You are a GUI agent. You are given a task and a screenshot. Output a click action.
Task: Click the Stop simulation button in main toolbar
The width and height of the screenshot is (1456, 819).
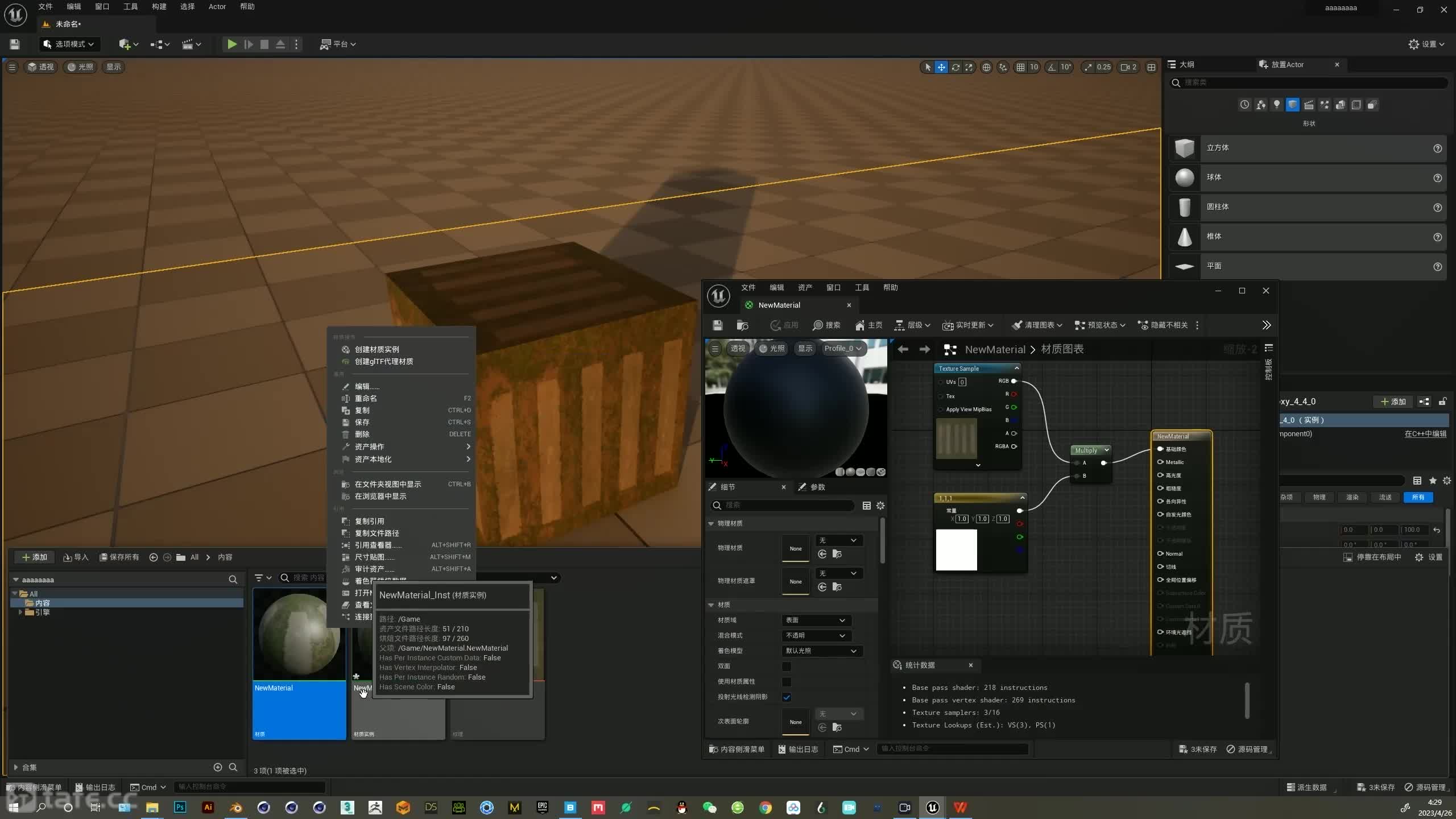(x=264, y=44)
